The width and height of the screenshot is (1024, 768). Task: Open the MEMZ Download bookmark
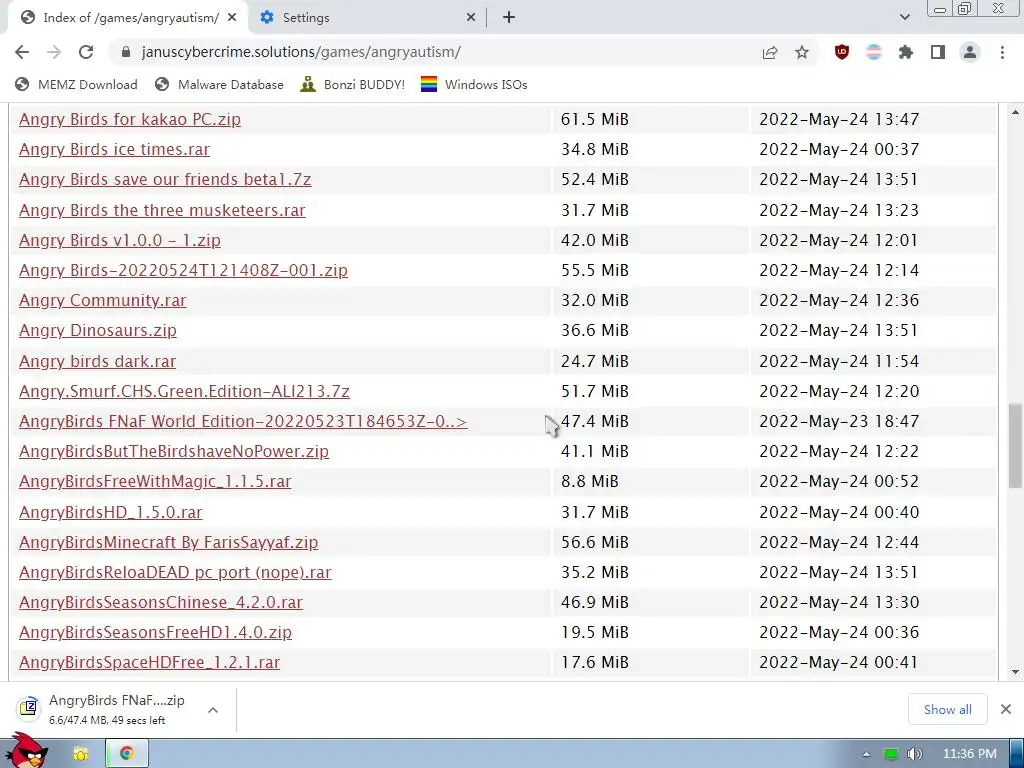tap(76, 85)
